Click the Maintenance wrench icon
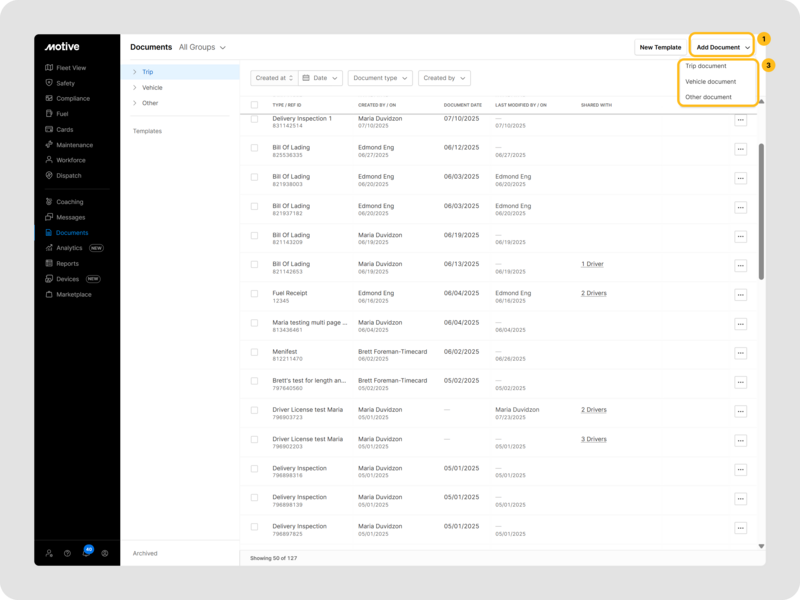The image size is (800, 600). coord(49,145)
